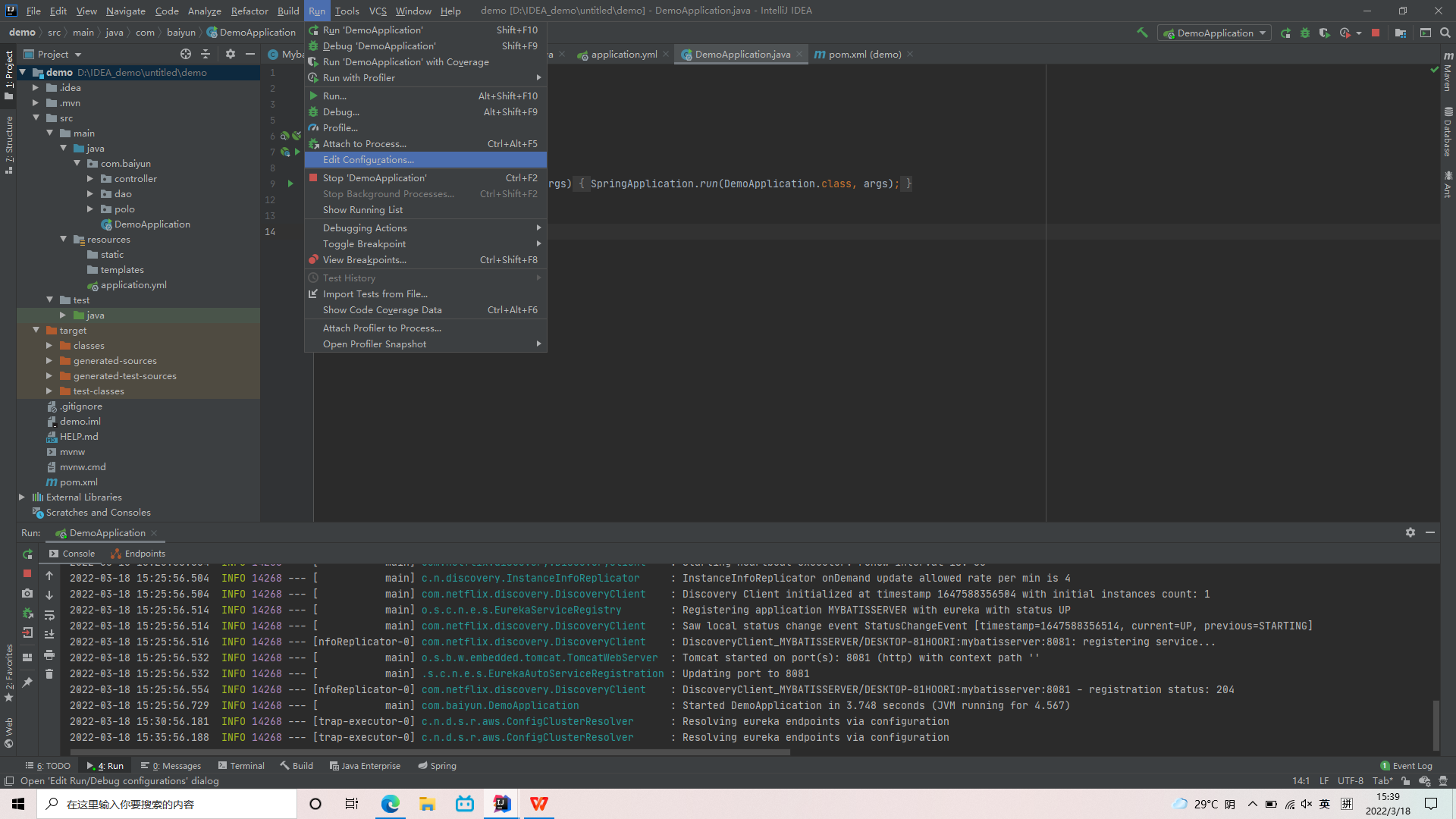Toggle scroll to end in console
Screen dimensions: 1456x819
click(x=49, y=634)
